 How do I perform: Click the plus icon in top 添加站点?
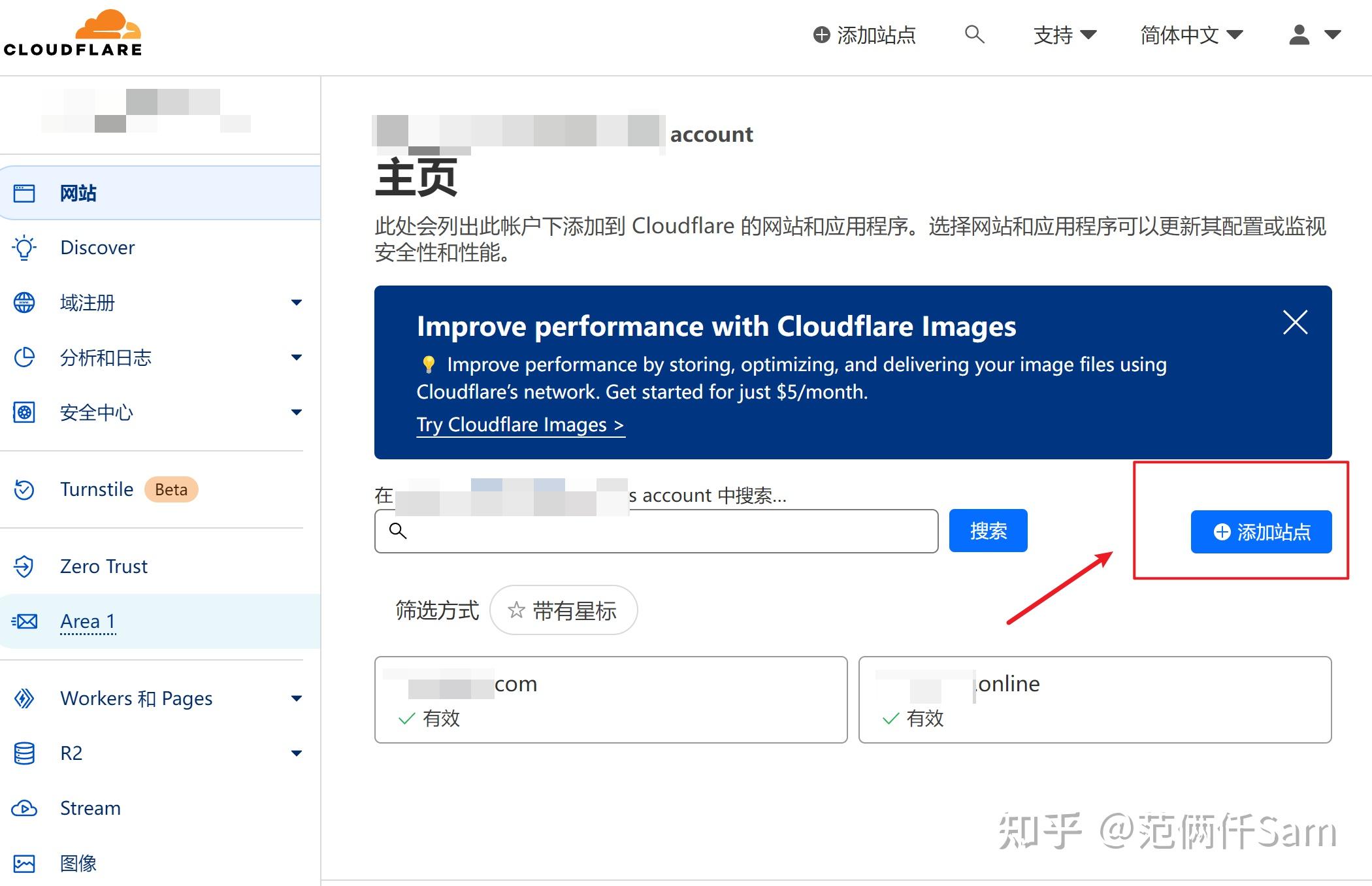coord(821,35)
